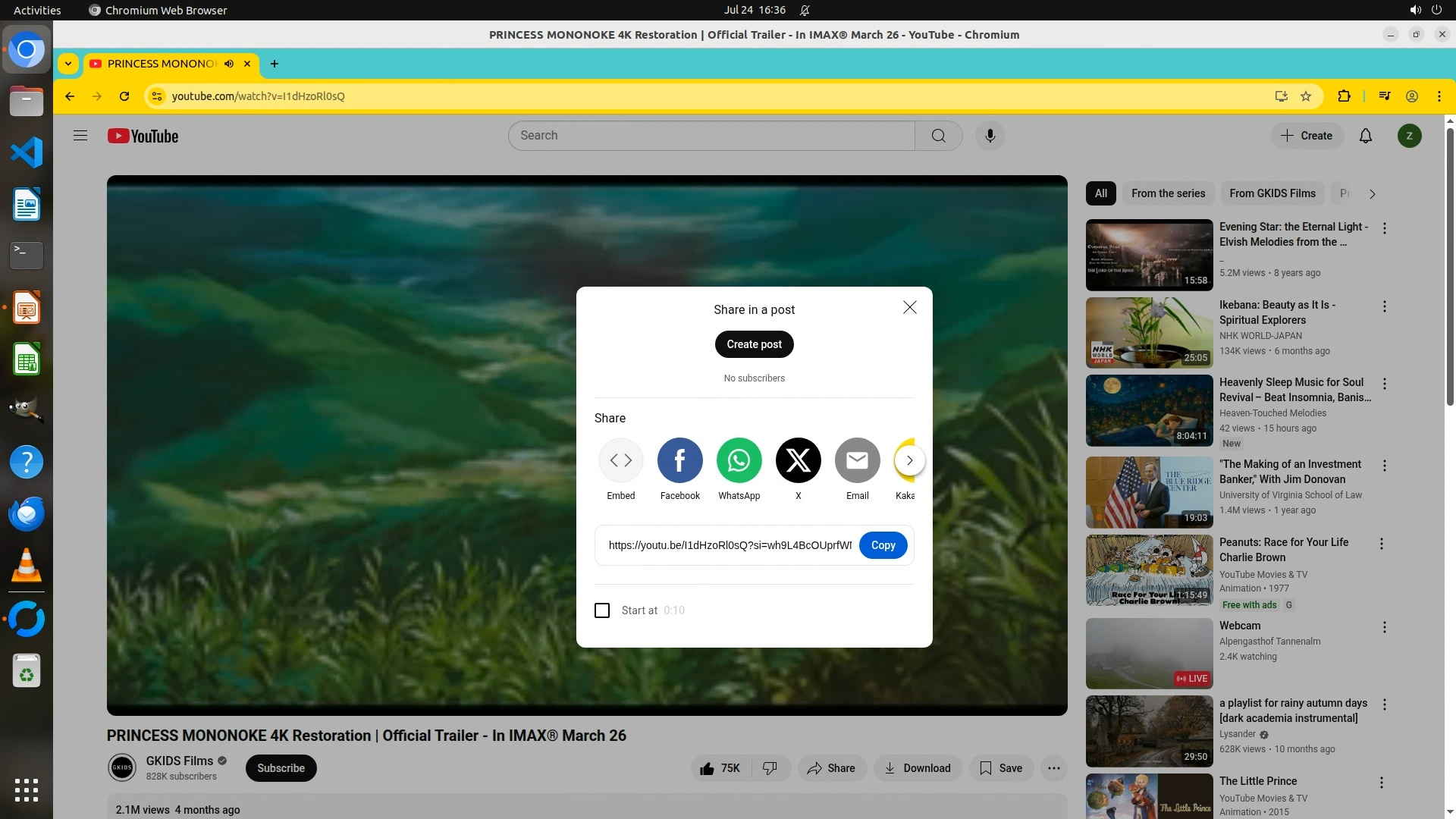Open the tab search dropdown arrow
The image size is (1456, 819).
point(68,64)
